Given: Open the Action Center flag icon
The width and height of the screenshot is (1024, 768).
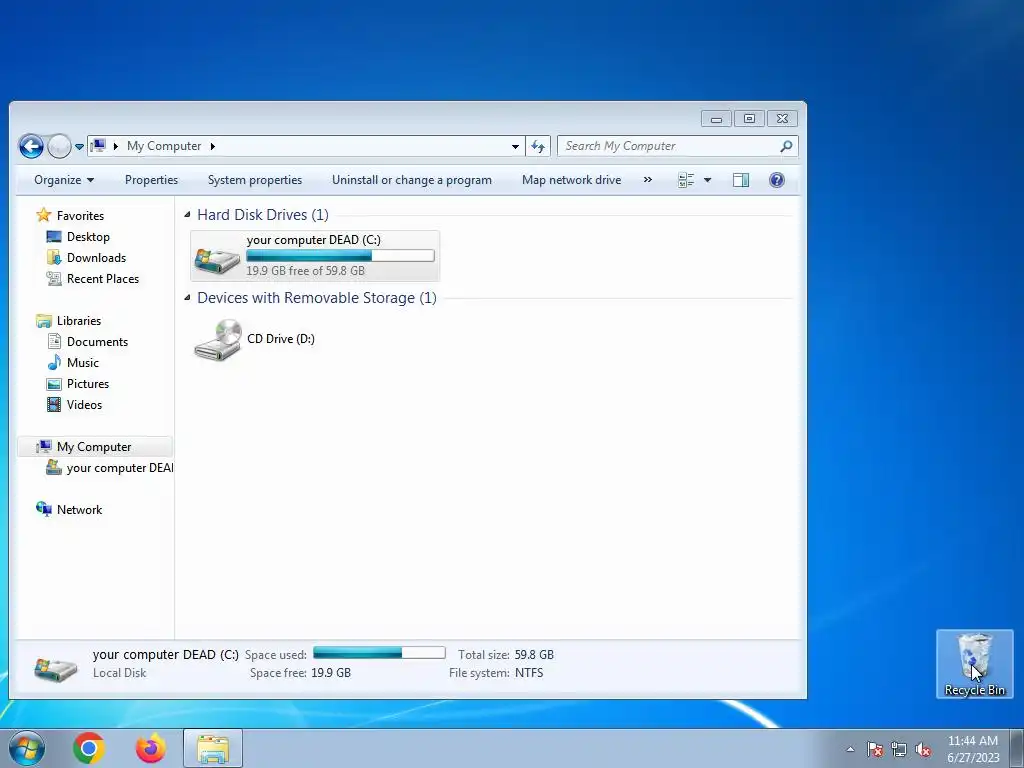Looking at the screenshot, I should click(874, 749).
